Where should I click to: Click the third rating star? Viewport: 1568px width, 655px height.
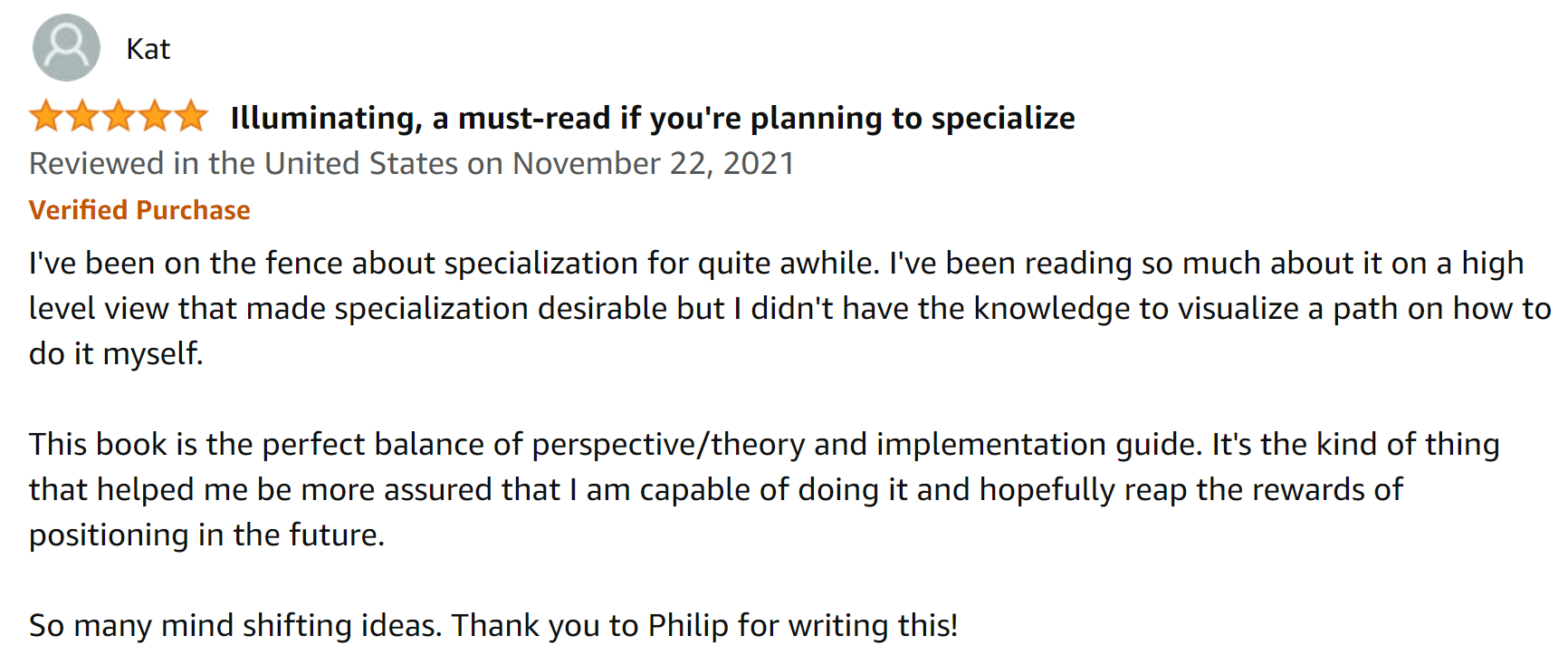[119, 117]
